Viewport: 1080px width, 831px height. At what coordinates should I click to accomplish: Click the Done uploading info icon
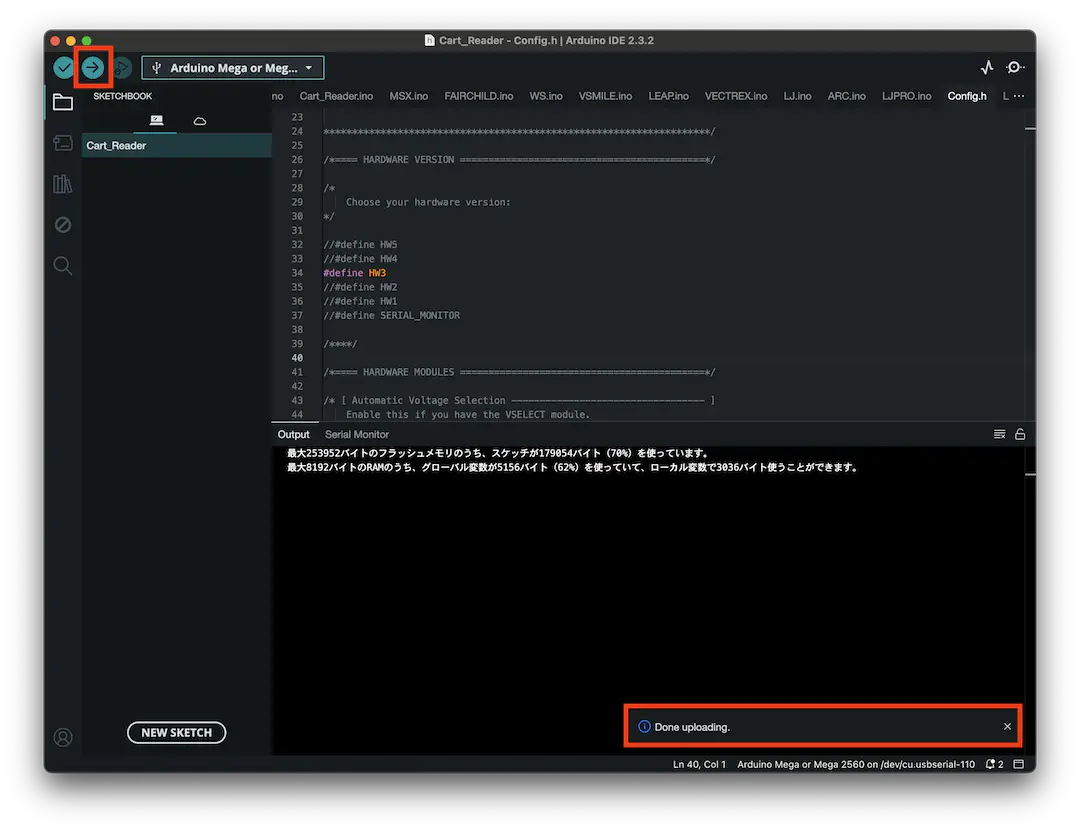click(644, 726)
